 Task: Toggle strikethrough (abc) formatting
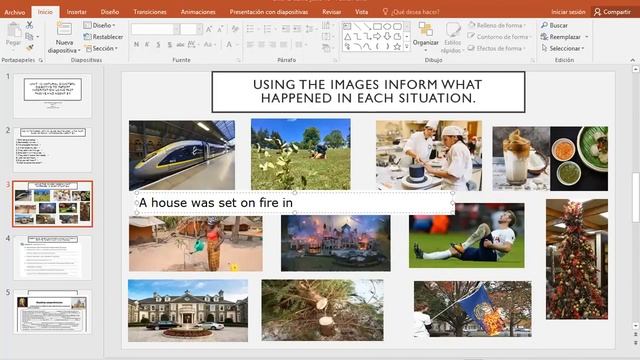pos(180,44)
